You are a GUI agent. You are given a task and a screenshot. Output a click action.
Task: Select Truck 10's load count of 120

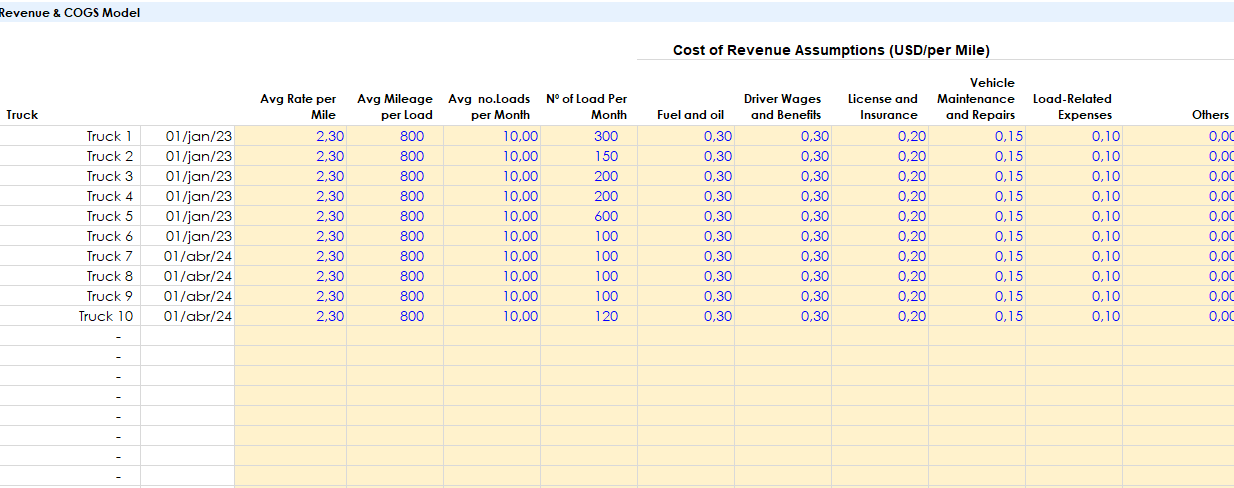604,316
